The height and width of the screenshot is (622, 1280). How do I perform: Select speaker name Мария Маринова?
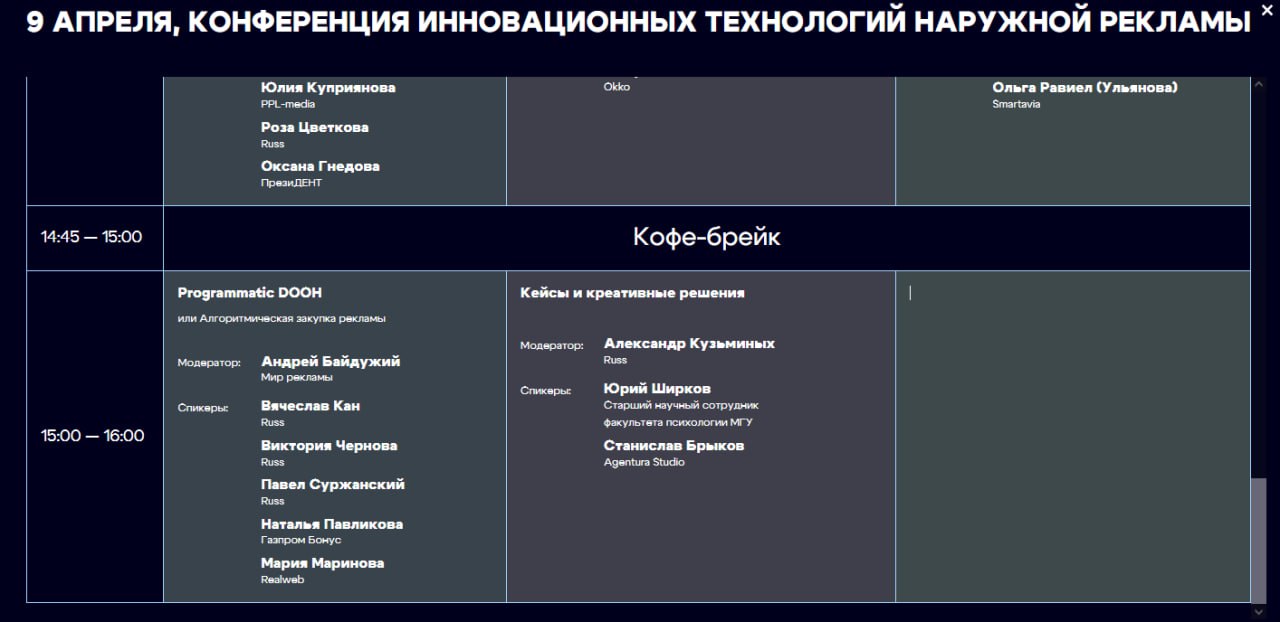pos(323,563)
